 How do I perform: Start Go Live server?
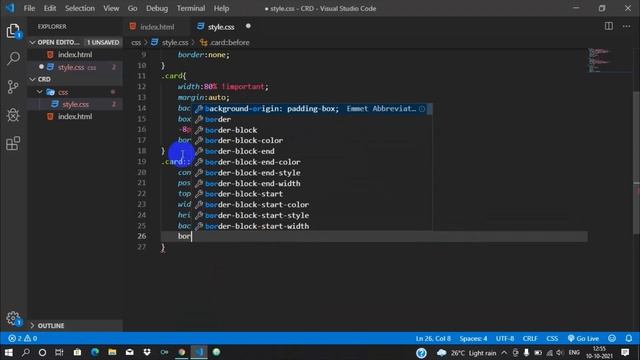click(583, 338)
